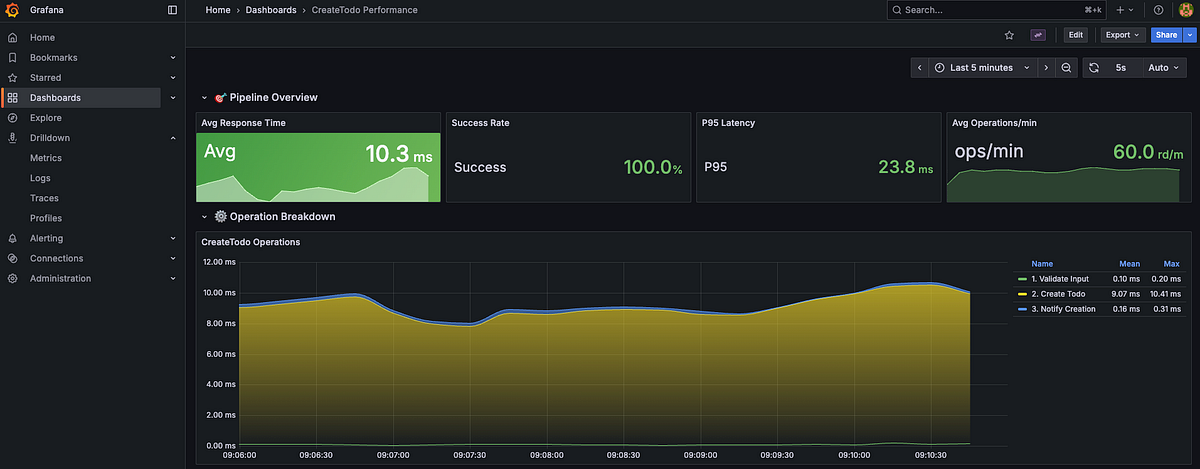Viewport: 1200px width, 469px height.
Task: Click the Edit dashboard button
Action: [x=1075, y=35]
